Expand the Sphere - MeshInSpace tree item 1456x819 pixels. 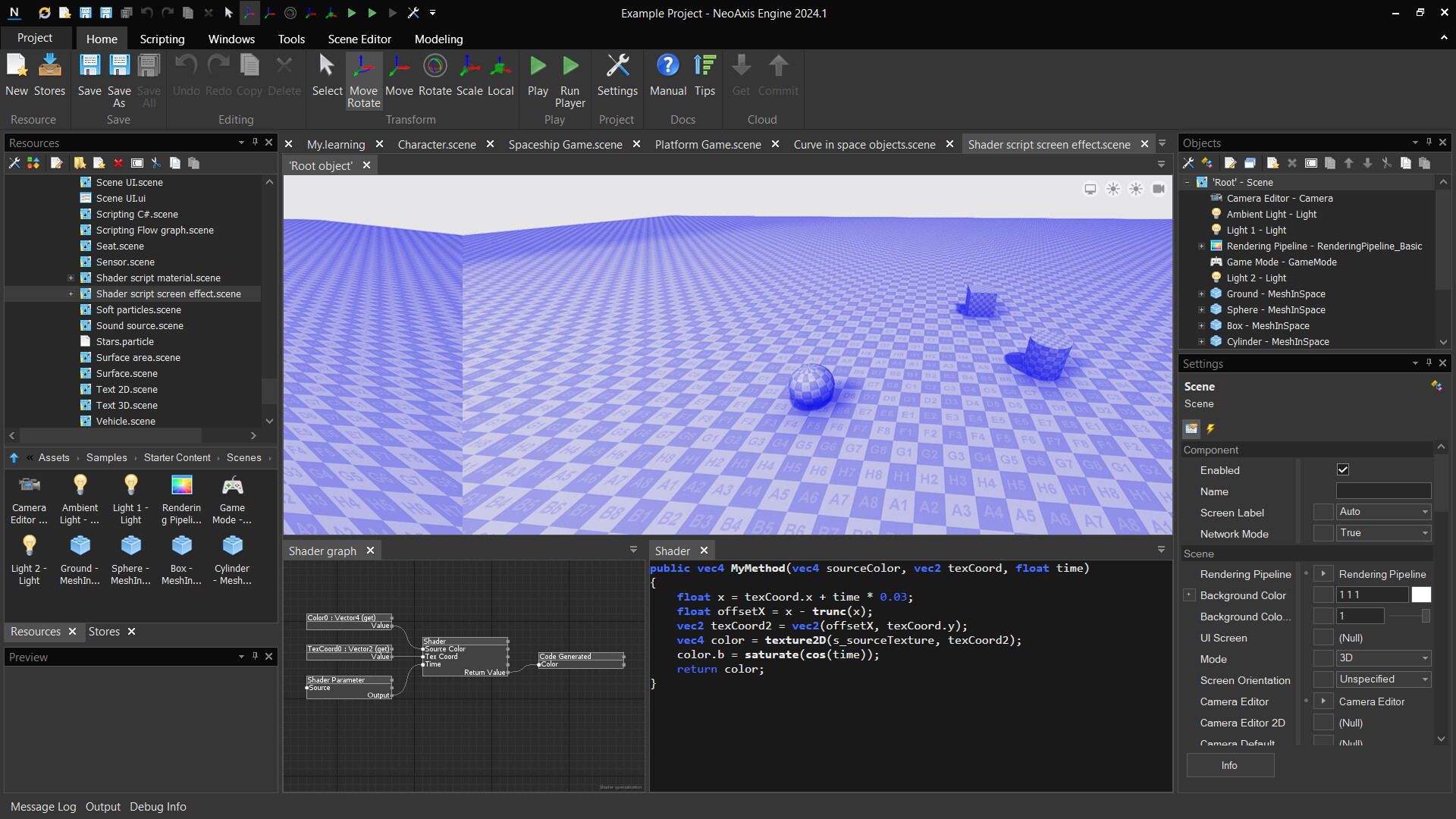[x=1201, y=309]
